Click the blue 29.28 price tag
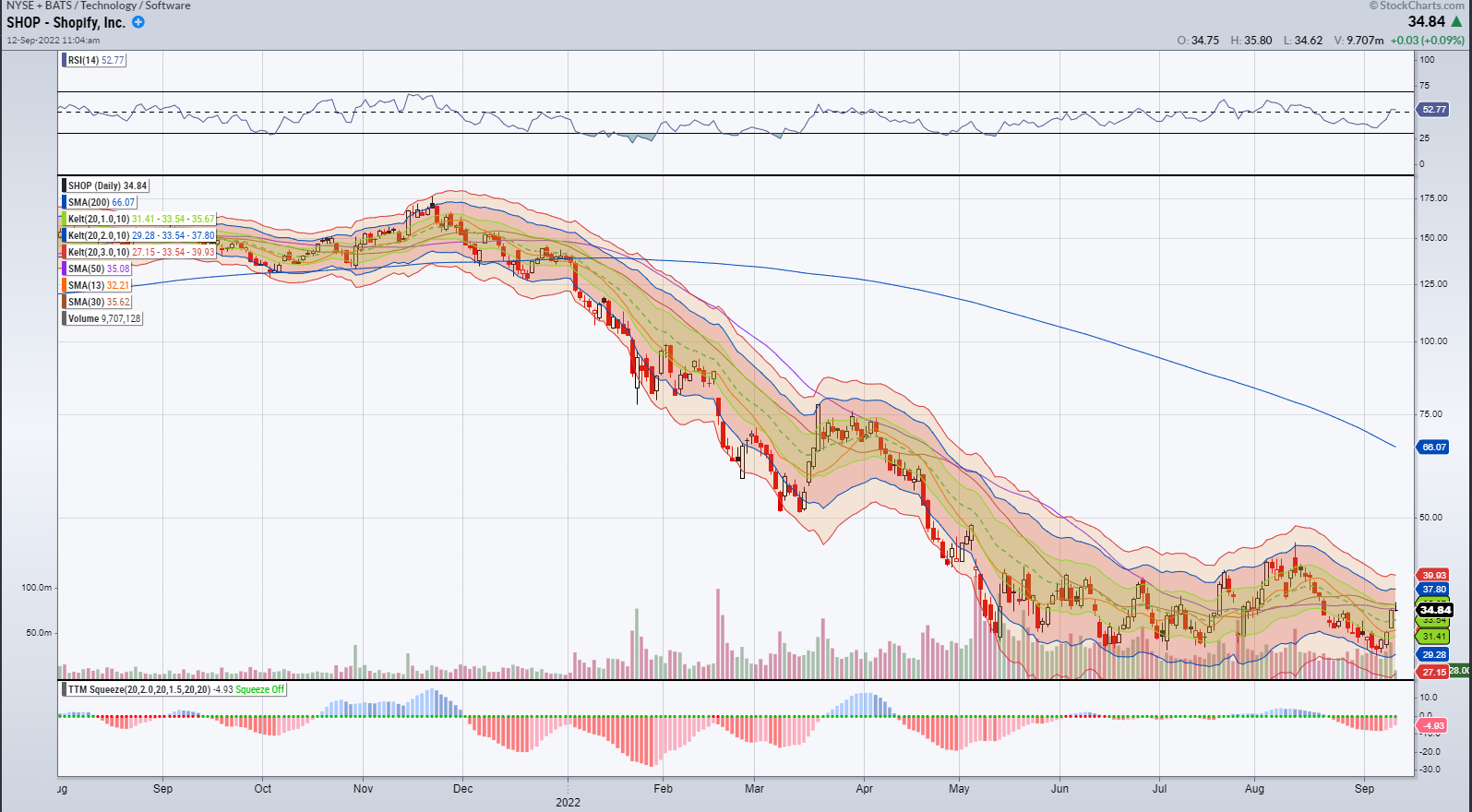The image size is (1472, 812). (1433, 654)
